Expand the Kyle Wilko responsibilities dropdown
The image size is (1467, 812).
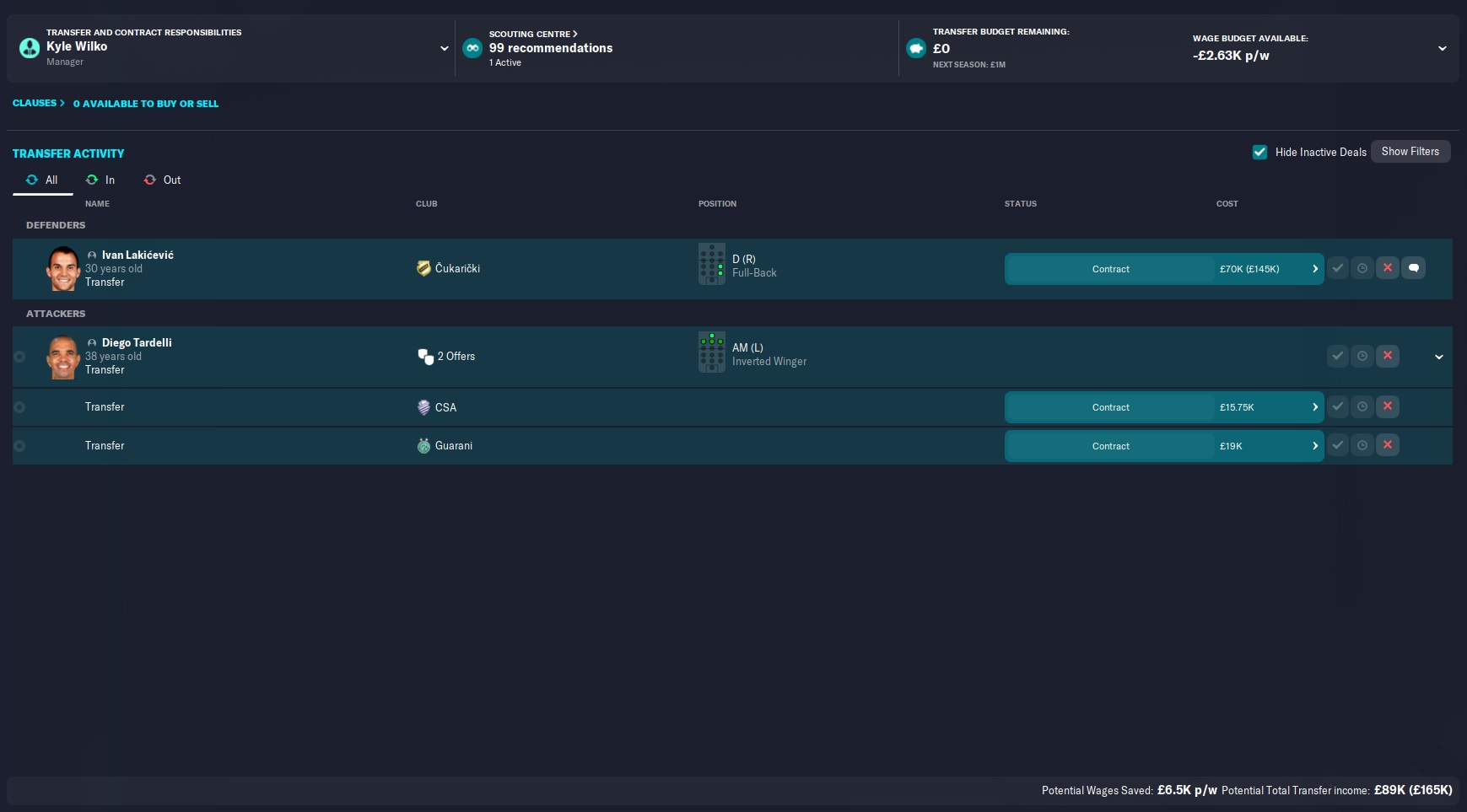(x=444, y=48)
